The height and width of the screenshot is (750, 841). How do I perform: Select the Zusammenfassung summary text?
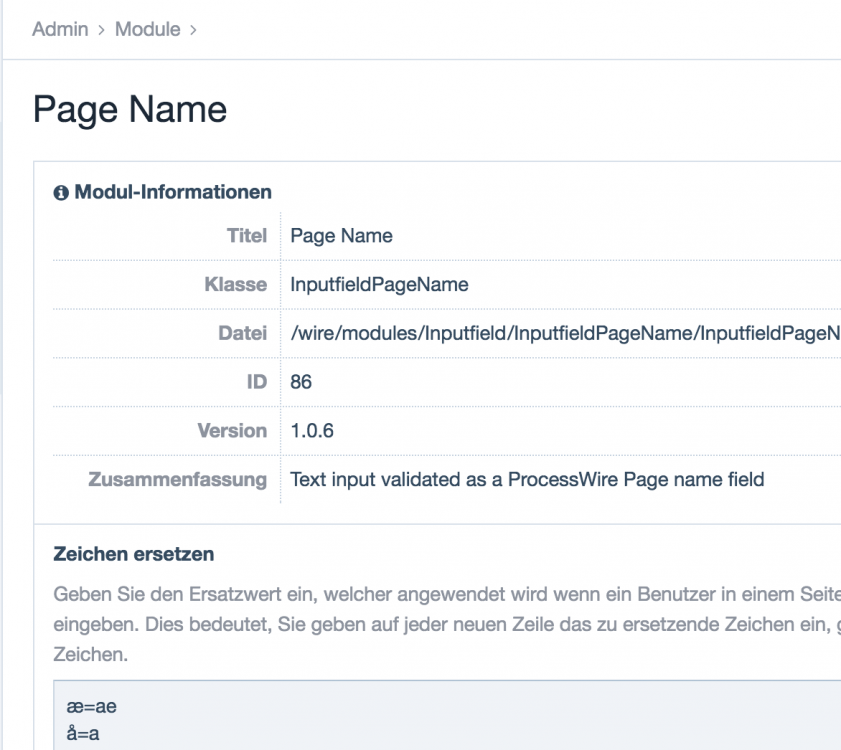(526, 479)
